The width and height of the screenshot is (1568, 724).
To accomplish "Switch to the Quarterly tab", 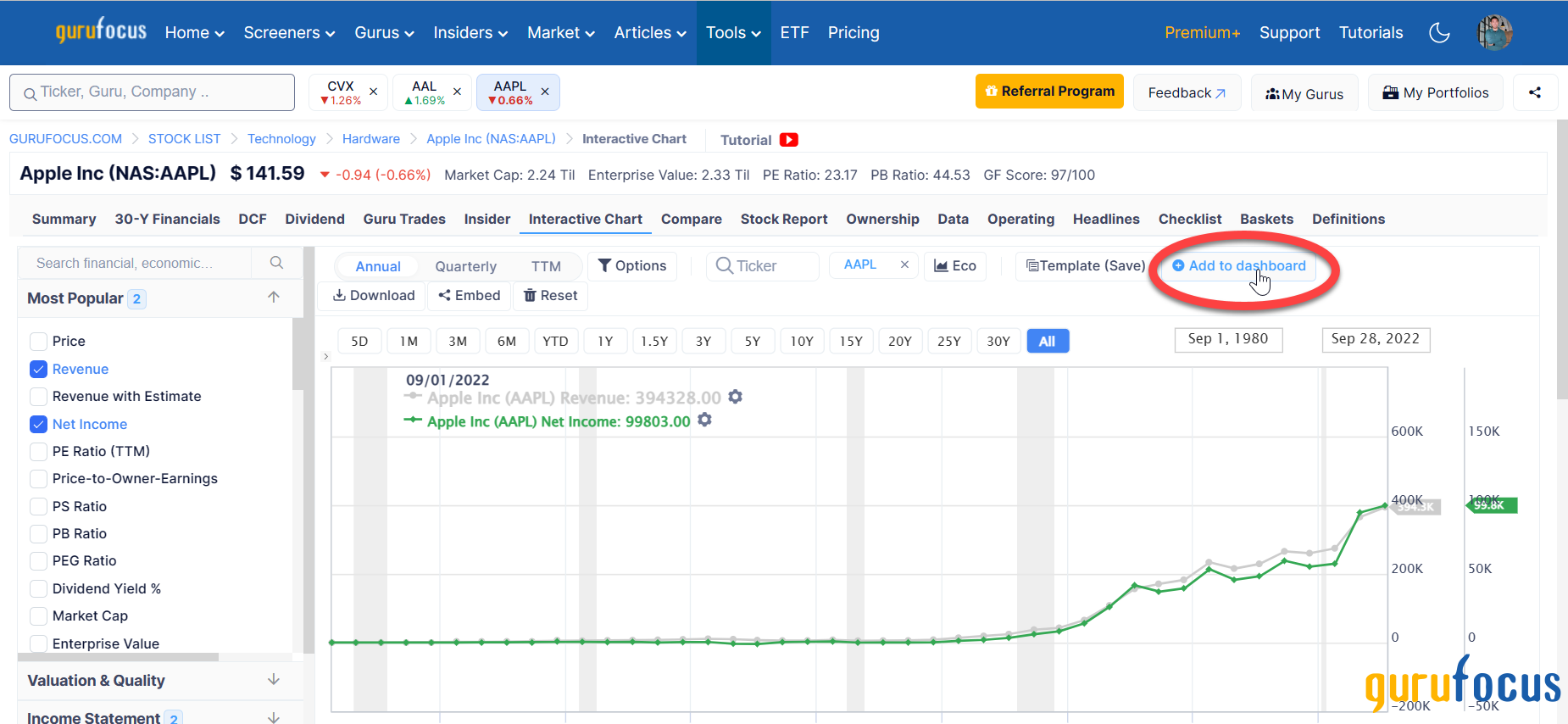I will pos(465,266).
